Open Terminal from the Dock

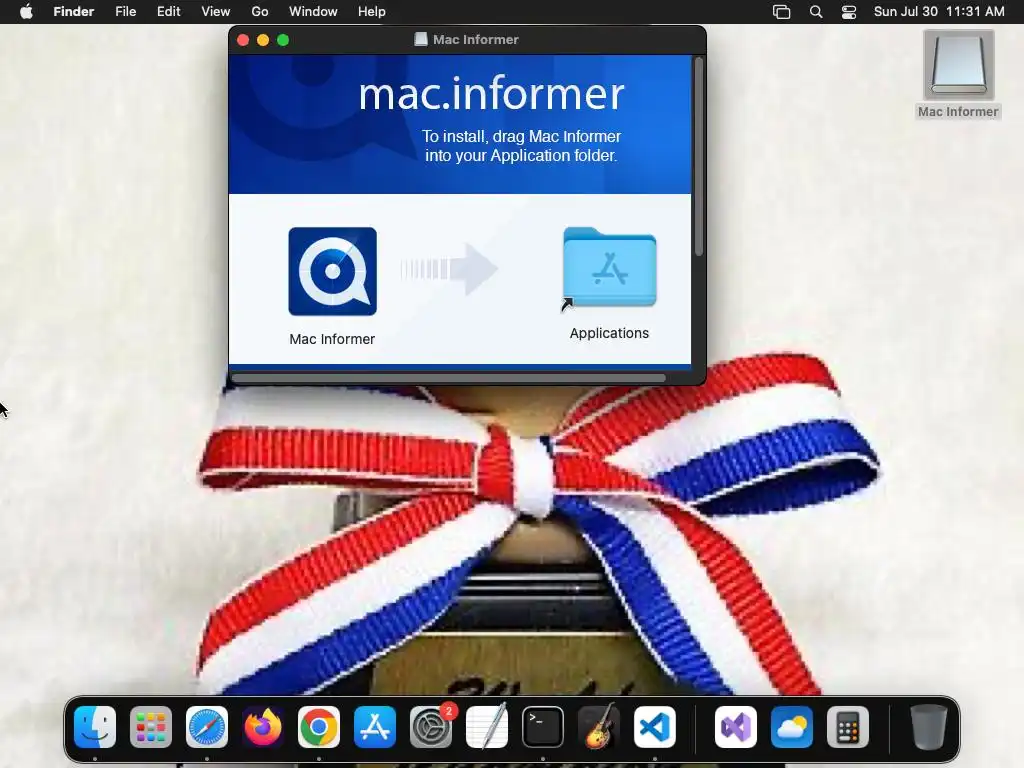543,727
